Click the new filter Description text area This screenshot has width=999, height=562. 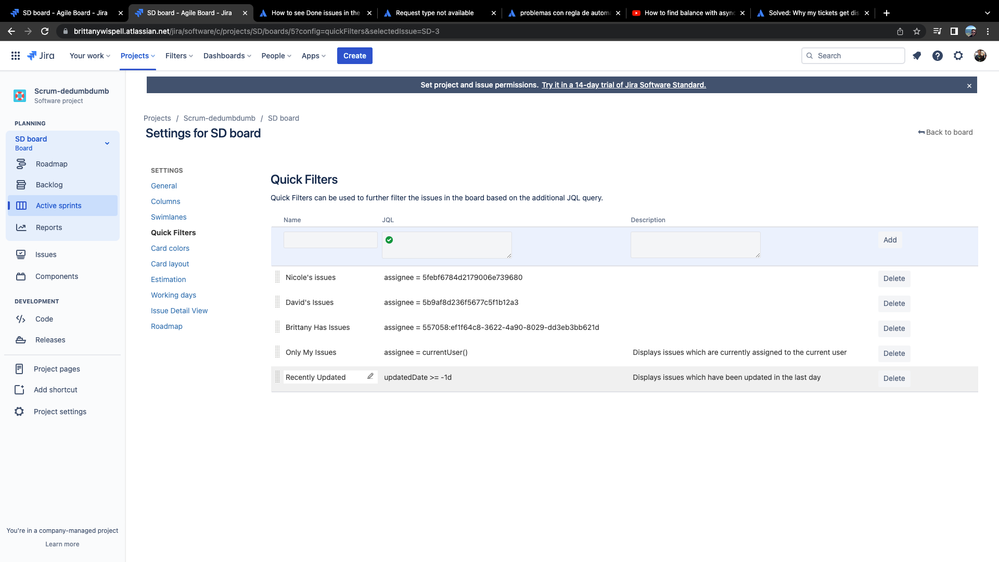point(695,245)
